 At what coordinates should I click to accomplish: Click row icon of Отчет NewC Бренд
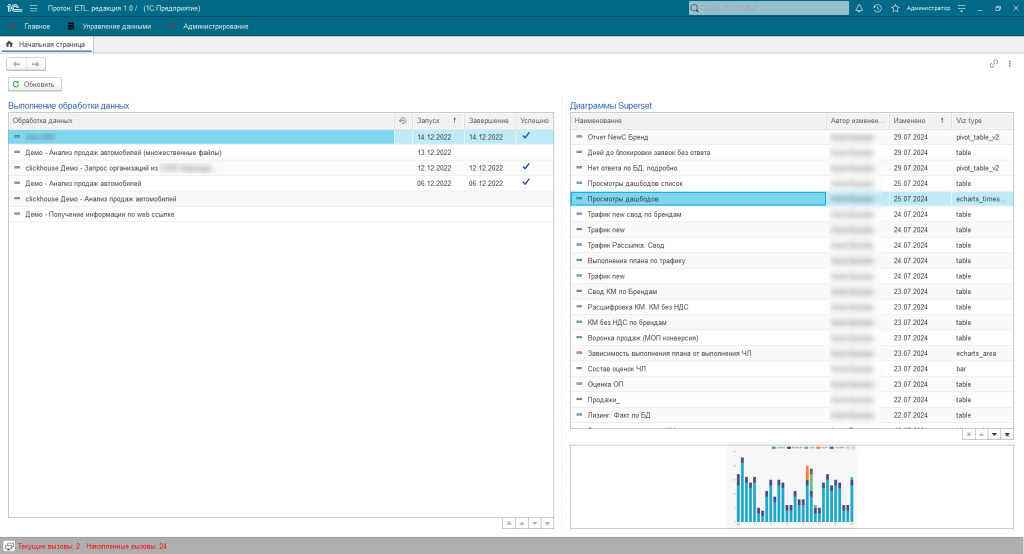pyautogui.click(x=579, y=137)
